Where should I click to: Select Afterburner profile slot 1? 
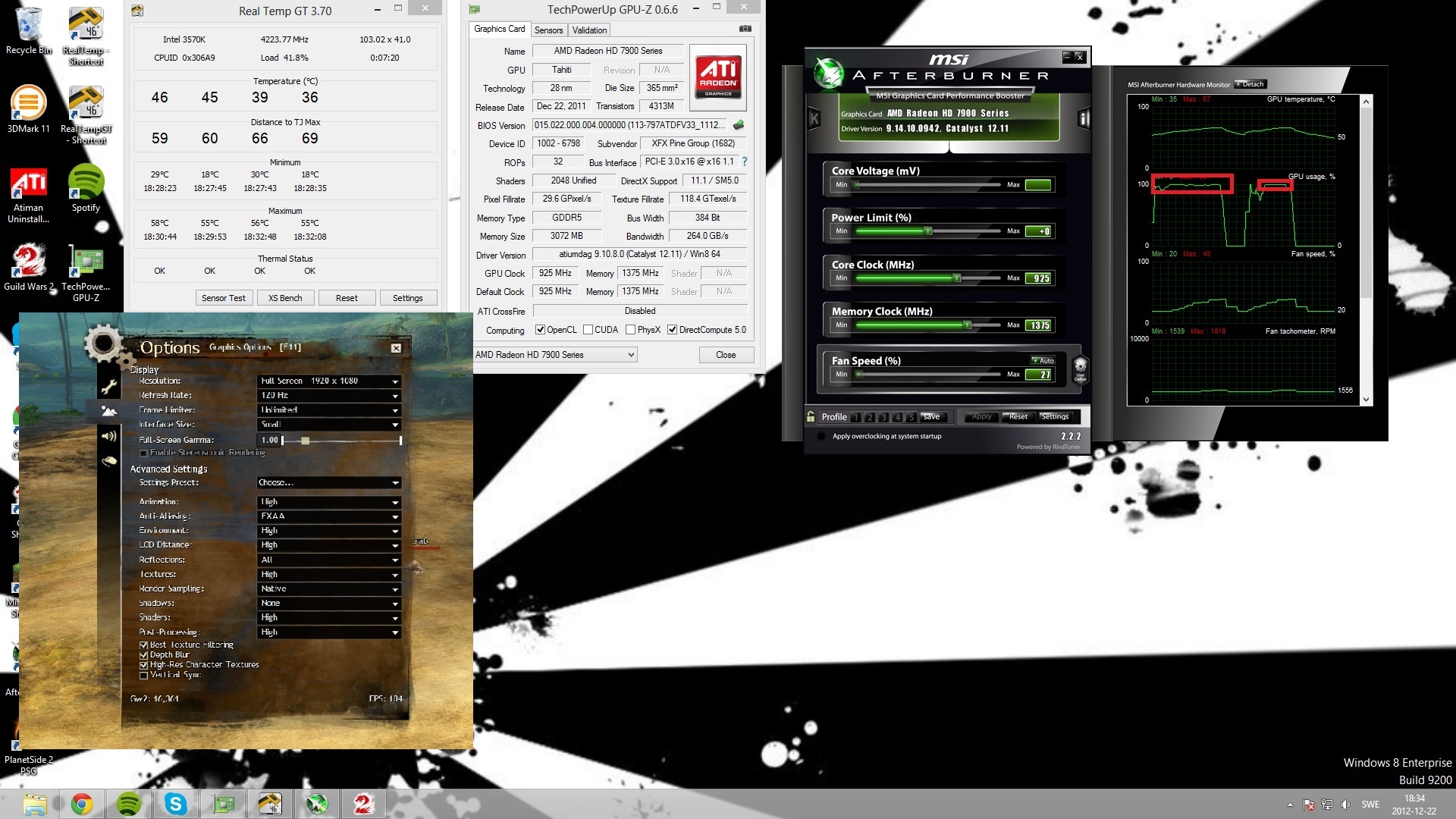coord(856,417)
